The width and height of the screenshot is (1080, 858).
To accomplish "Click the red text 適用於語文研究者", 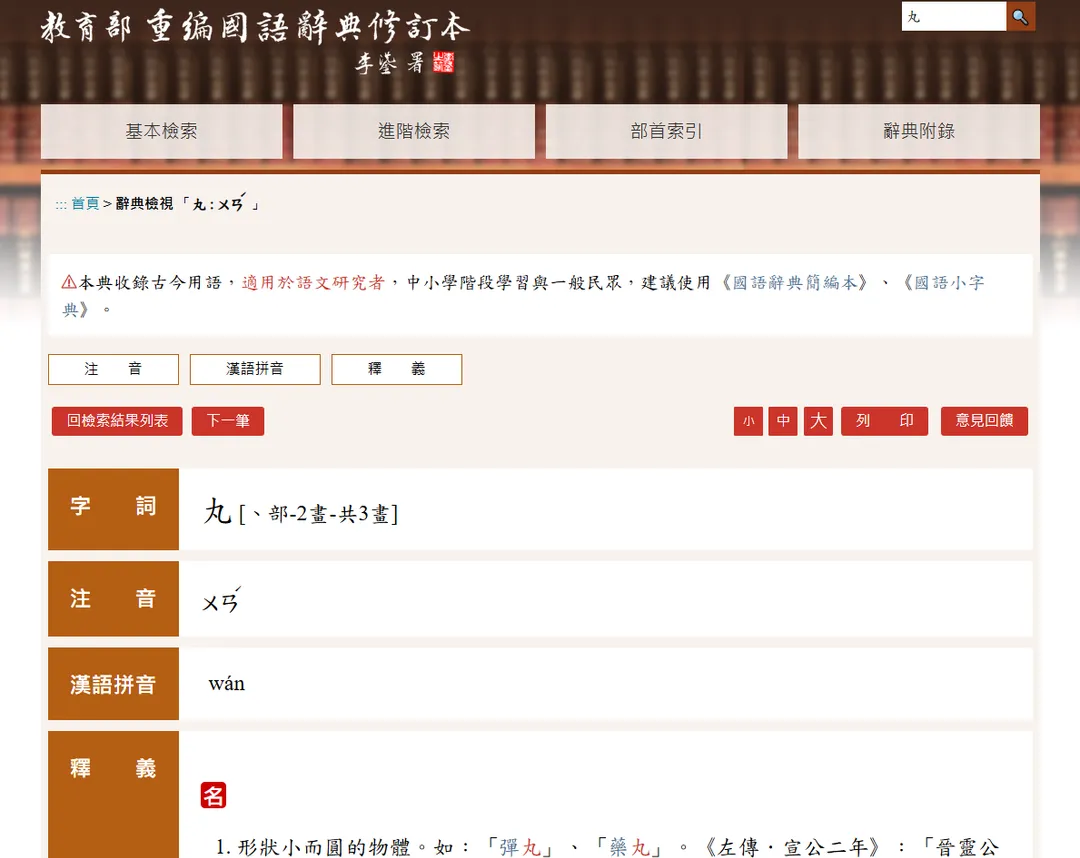I will click(x=313, y=283).
